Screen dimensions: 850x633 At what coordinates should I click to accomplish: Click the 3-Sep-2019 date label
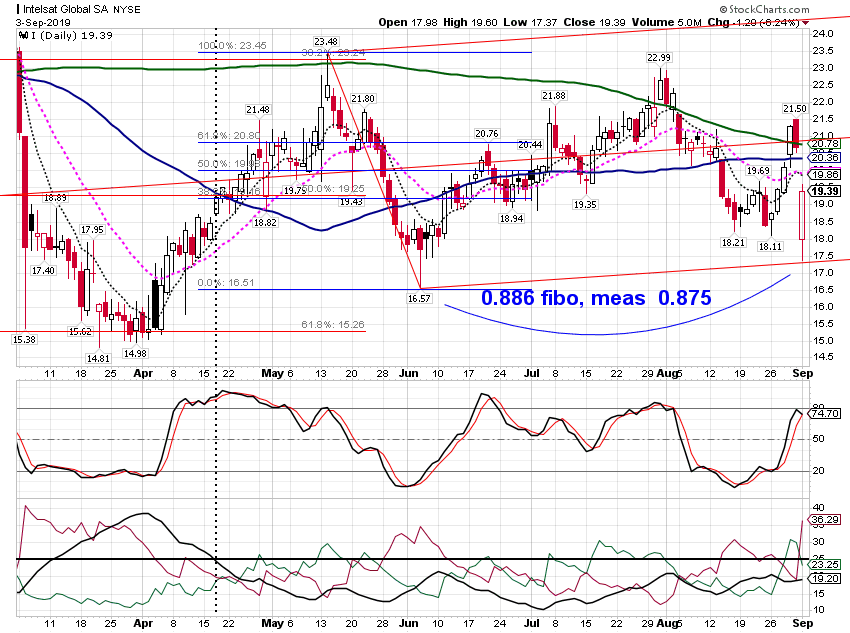[43, 23]
